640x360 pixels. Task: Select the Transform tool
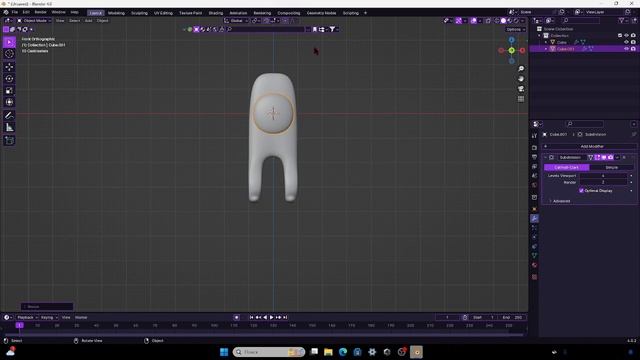9,102
